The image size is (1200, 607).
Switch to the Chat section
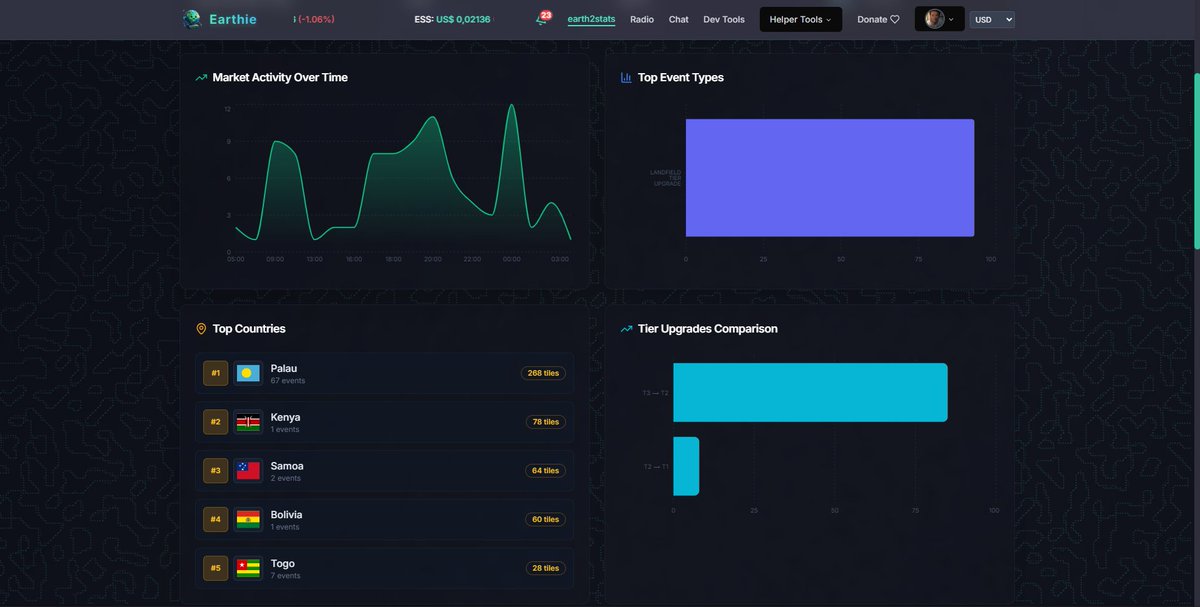(678, 19)
